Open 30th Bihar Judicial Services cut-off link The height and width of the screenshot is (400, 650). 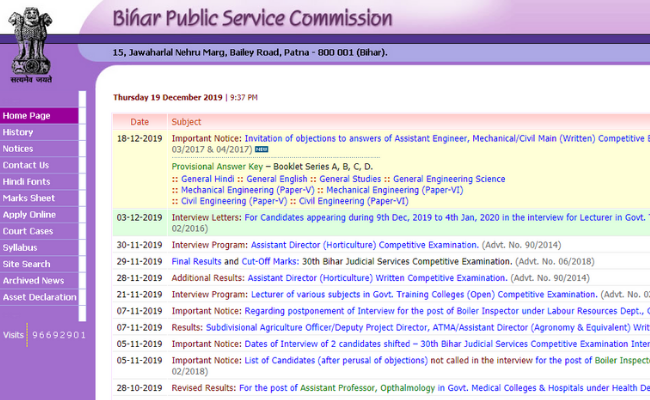coord(385,260)
